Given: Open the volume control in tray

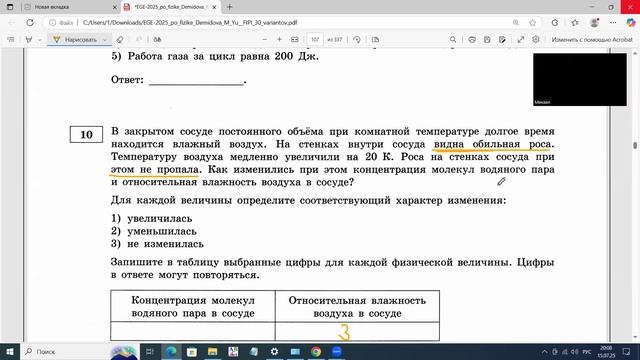Looking at the screenshot, I should 574,351.
